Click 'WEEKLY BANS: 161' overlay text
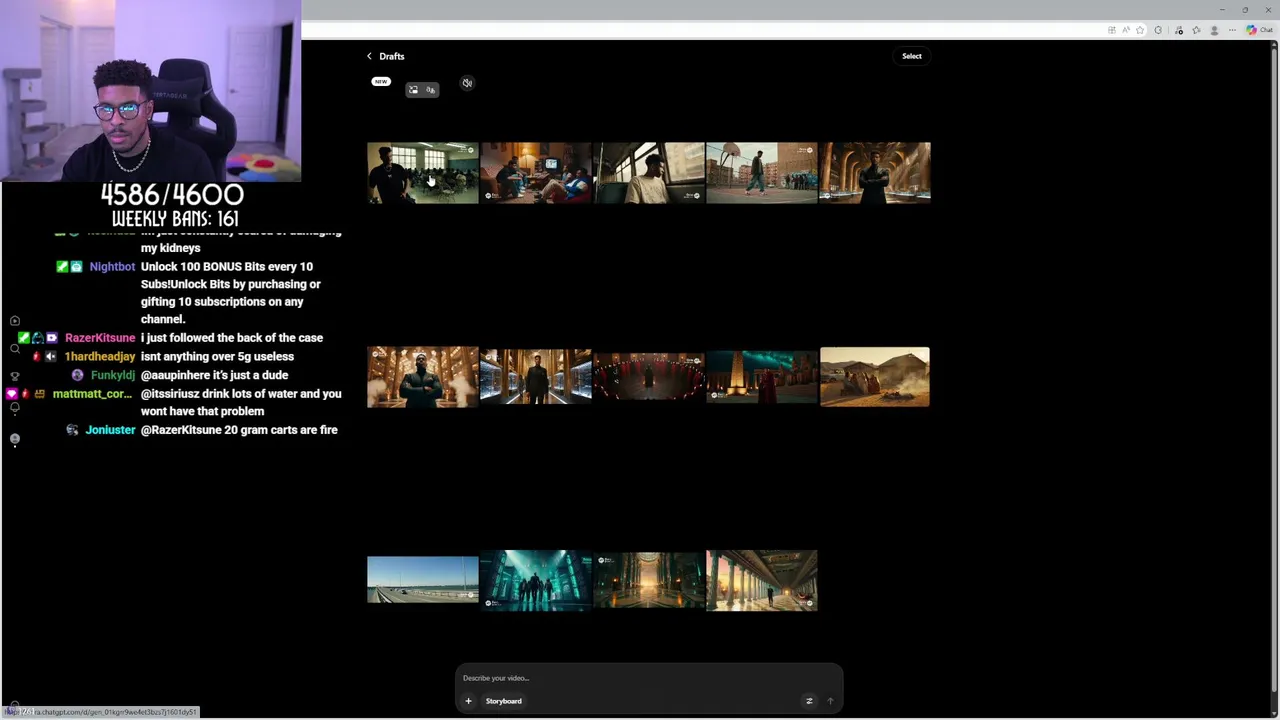1280x720 pixels. point(174,219)
